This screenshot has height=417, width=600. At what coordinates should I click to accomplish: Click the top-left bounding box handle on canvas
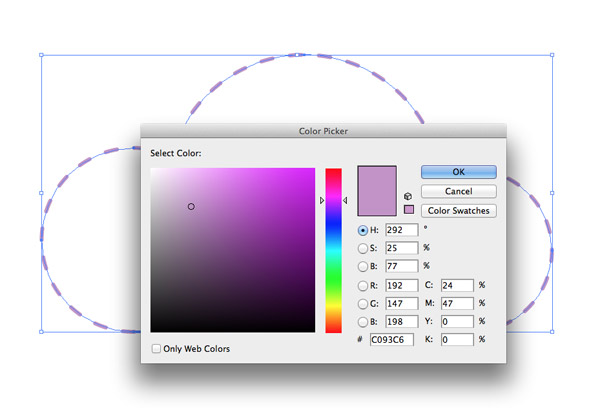(41, 55)
